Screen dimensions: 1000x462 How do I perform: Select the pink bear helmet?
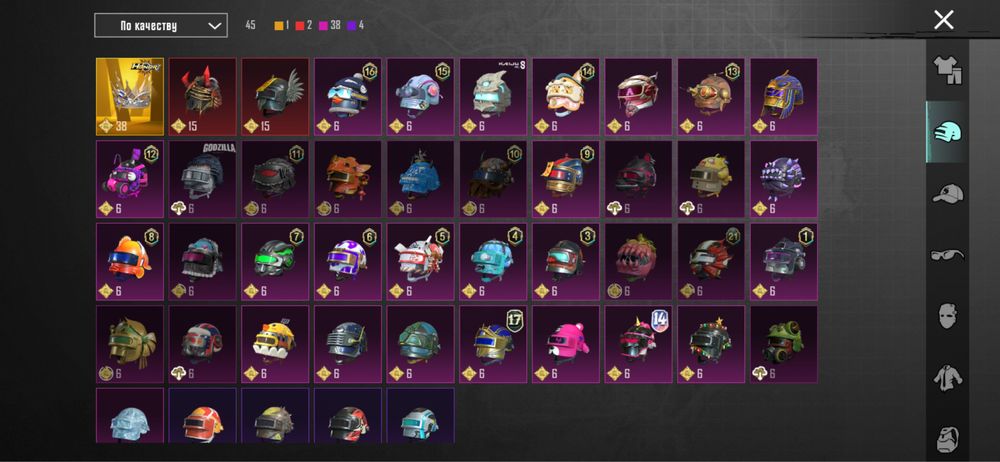coord(566,344)
